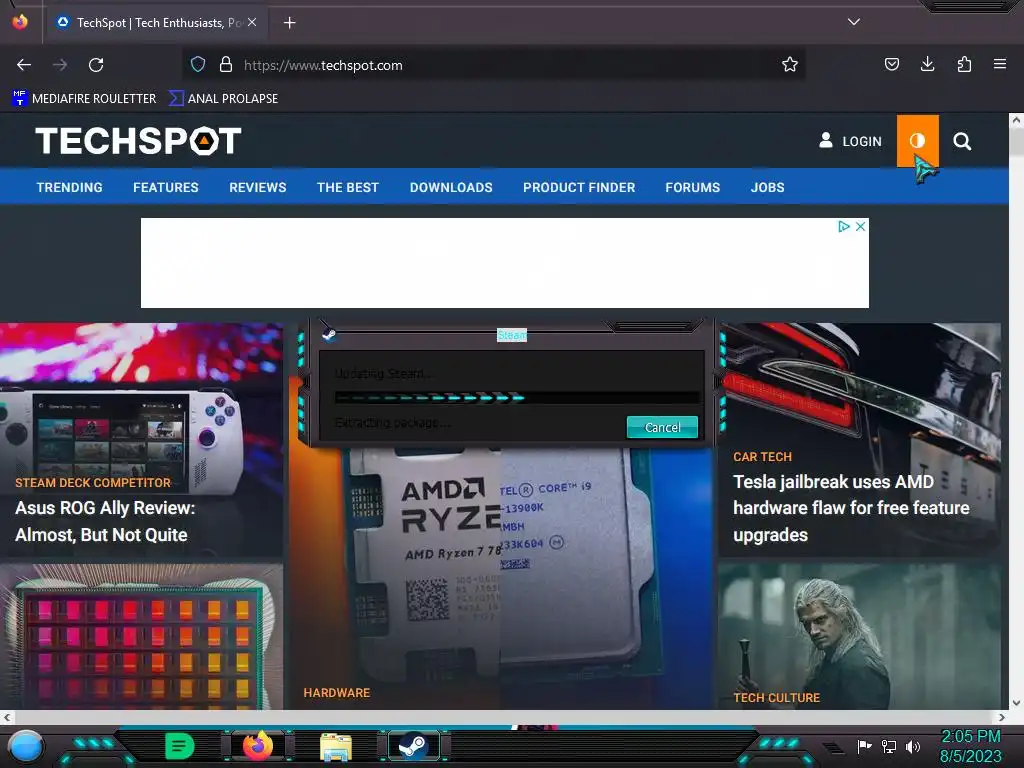Open a new browser tab
This screenshot has height=768, width=1024.
pyautogui.click(x=289, y=23)
